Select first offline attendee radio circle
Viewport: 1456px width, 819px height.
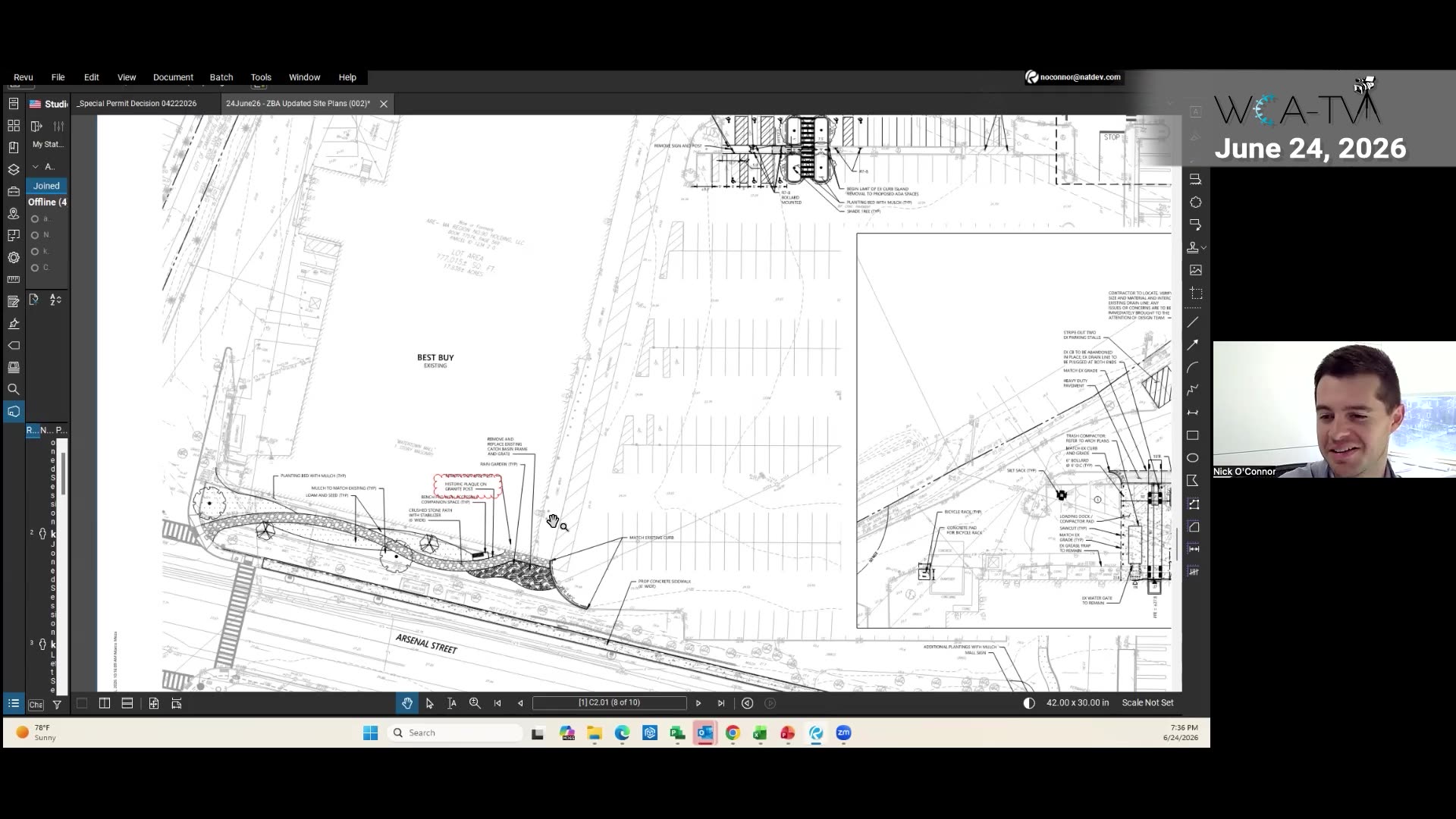click(35, 219)
